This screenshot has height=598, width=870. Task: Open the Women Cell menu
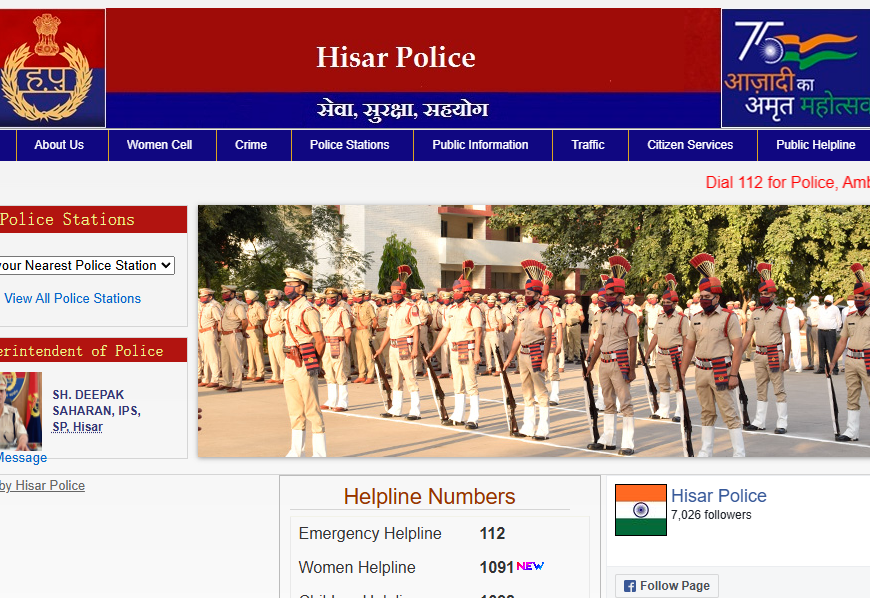pos(159,145)
